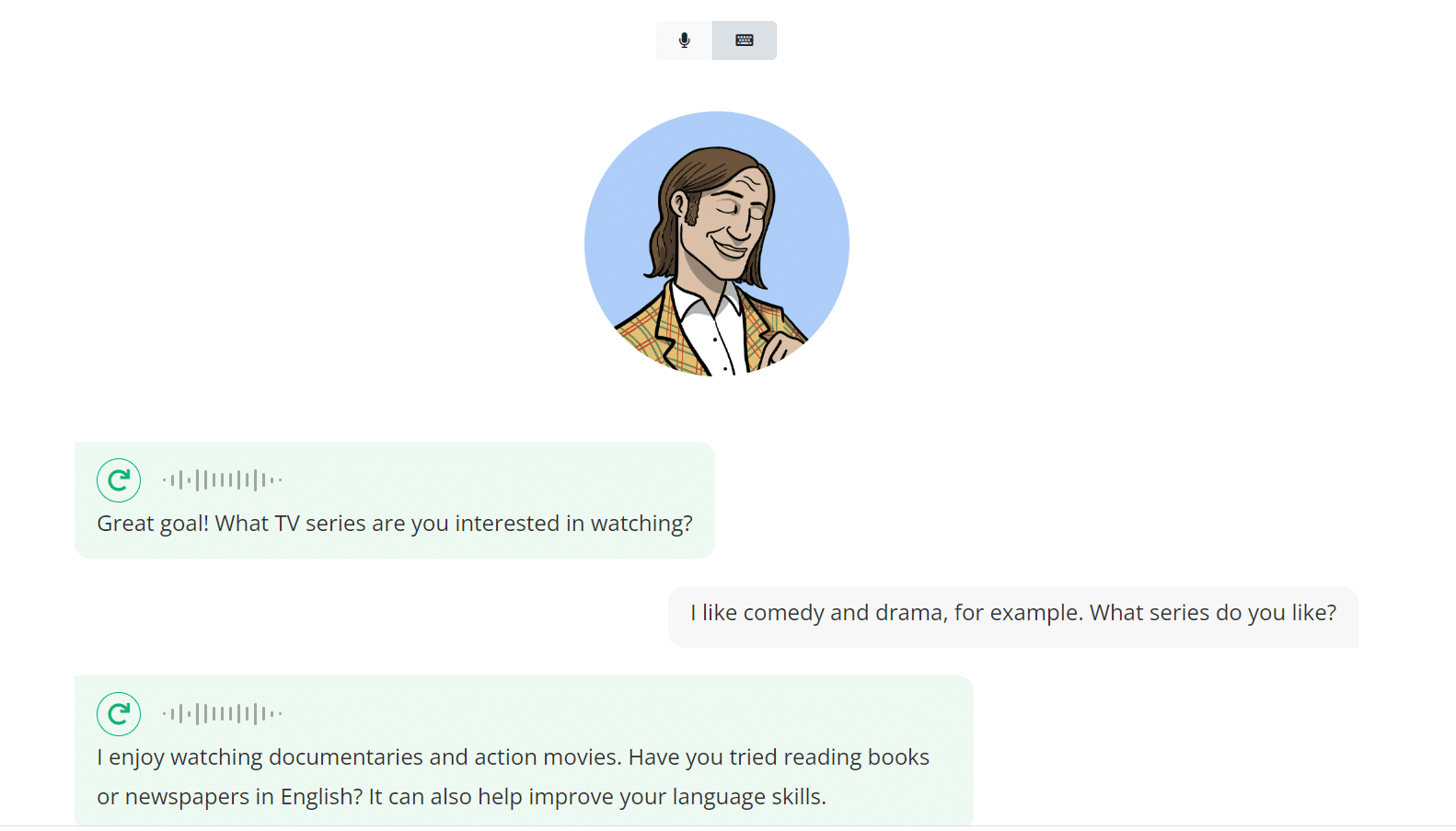
Task: Replay audio for the documentaries message
Action: click(119, 714)
